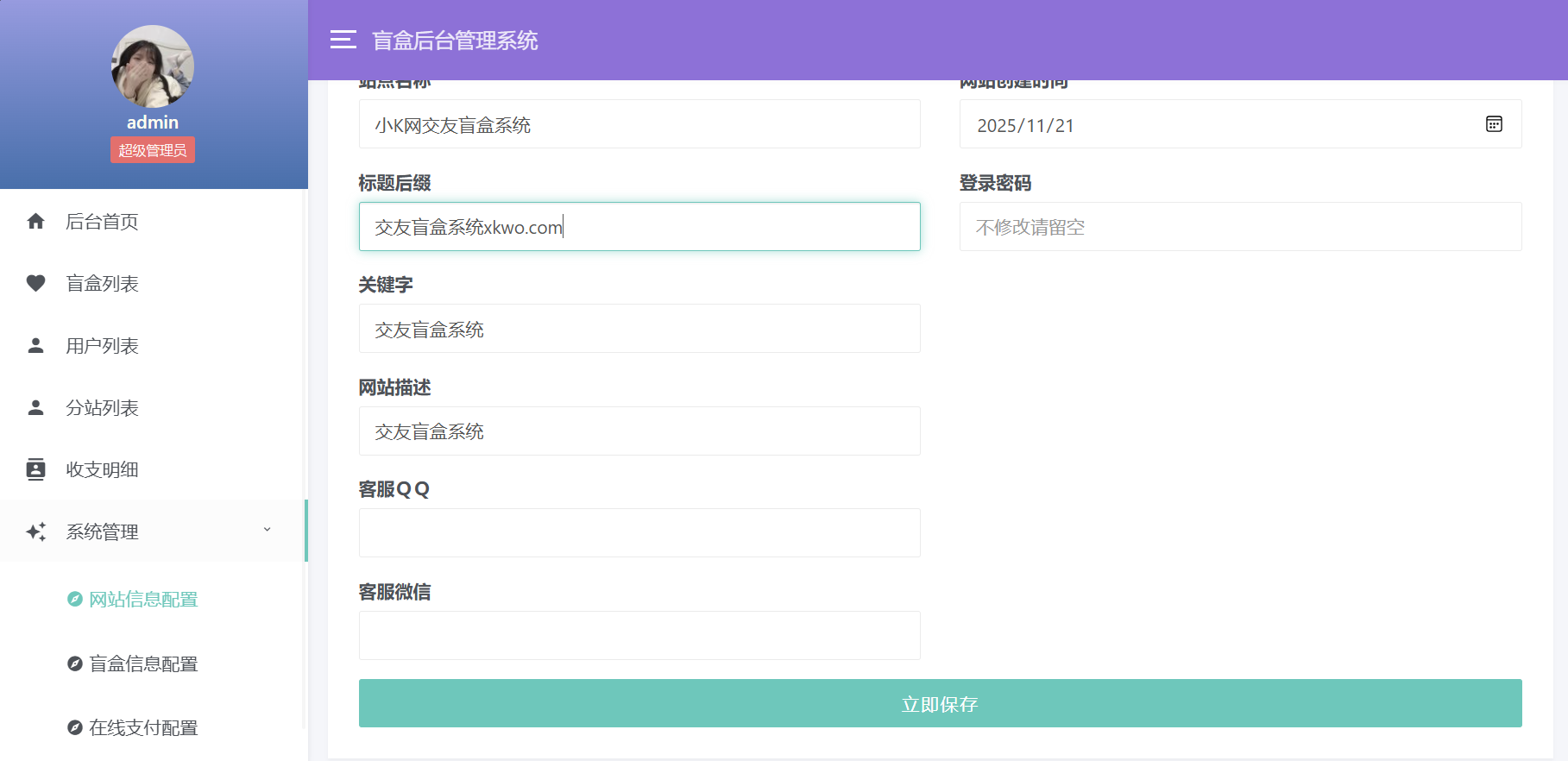Click the 网站描述 text field

tap(639, 431)
